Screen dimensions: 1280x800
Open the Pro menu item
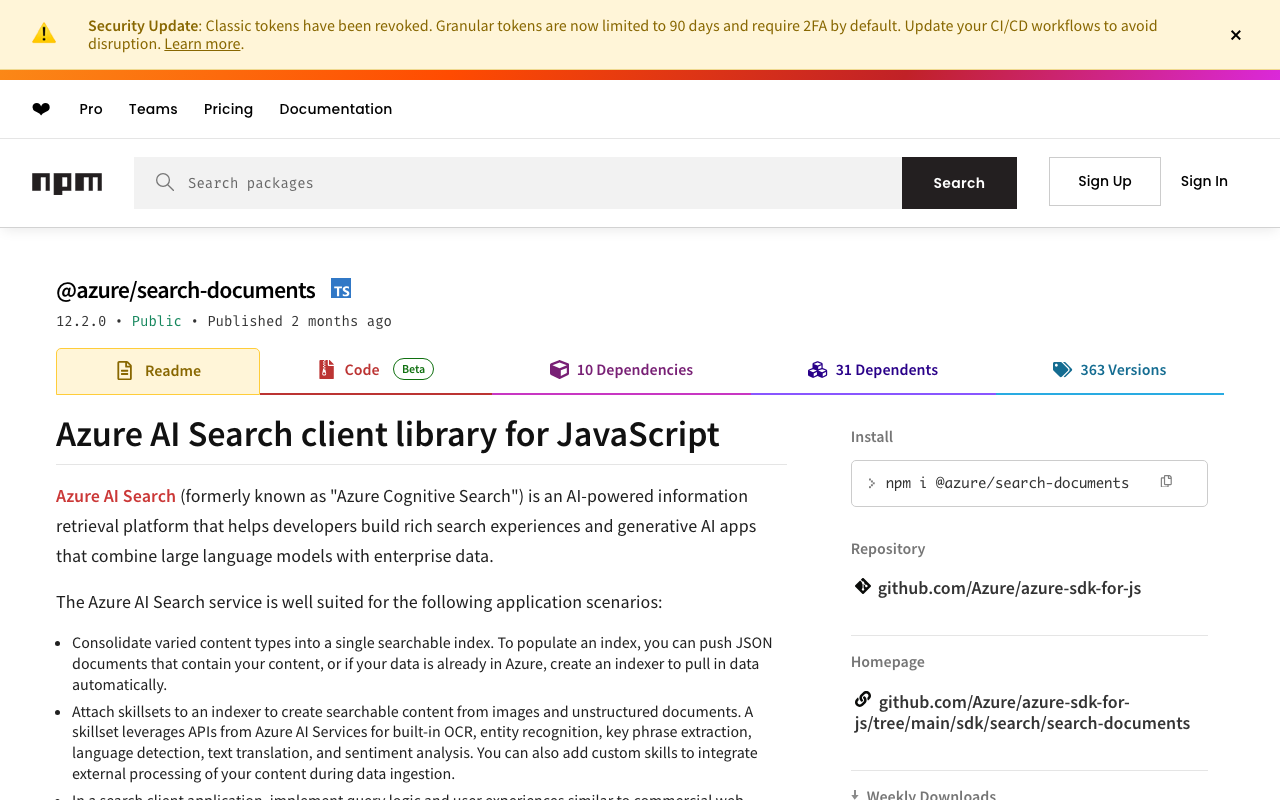pos(91,109)
